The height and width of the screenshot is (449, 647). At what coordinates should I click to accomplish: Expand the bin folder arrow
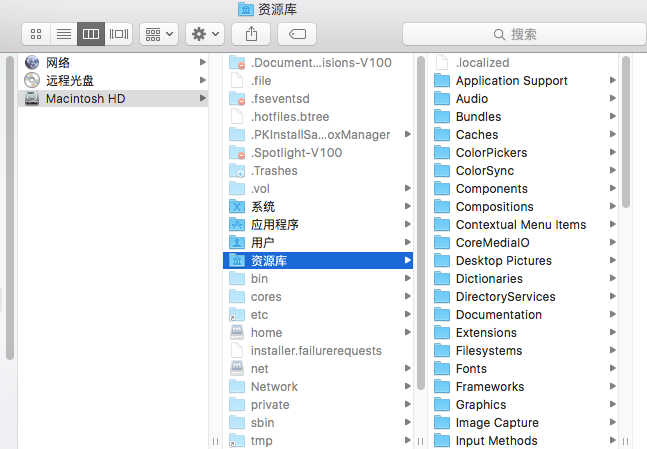(408, 278)
